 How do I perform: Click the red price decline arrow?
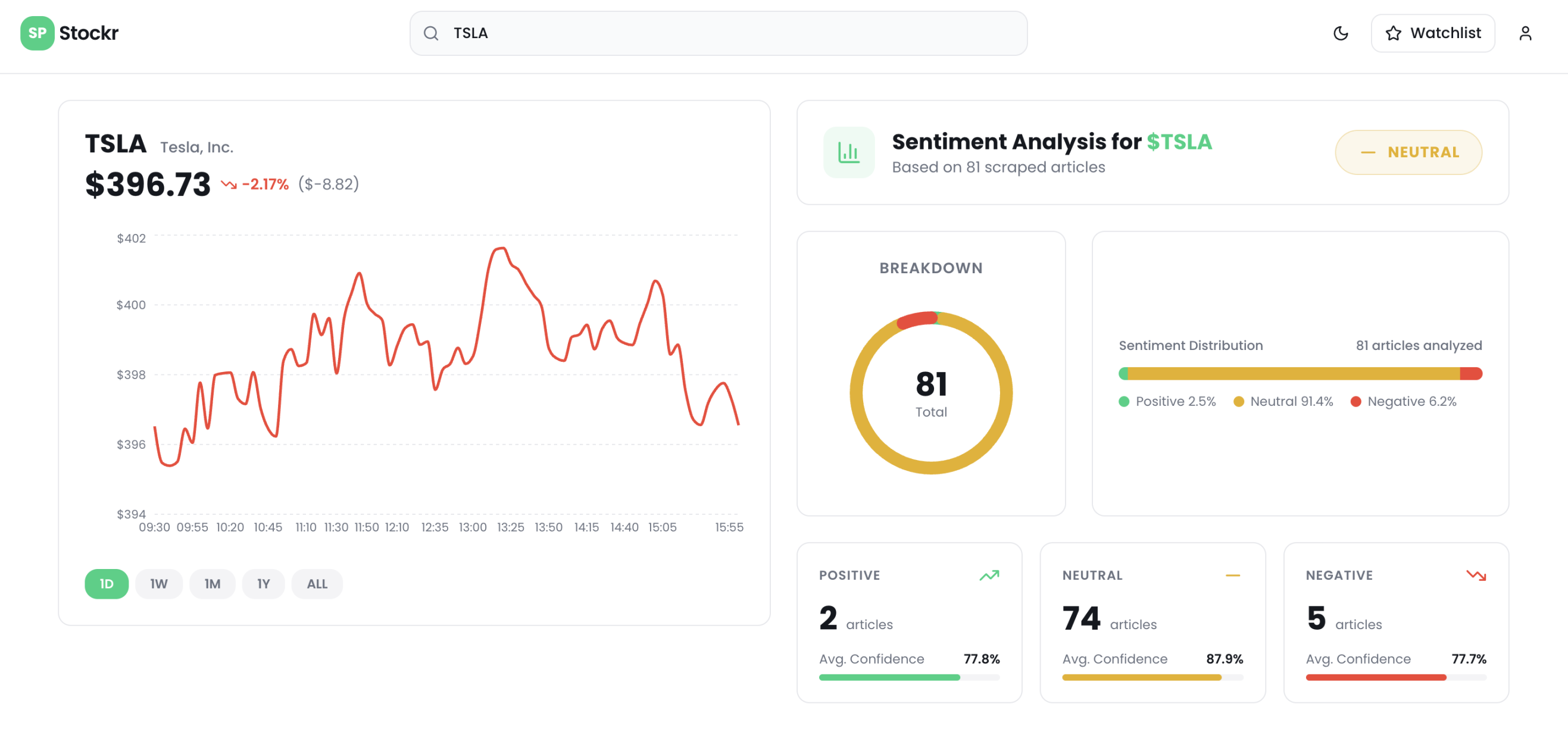tap(229, 185)
